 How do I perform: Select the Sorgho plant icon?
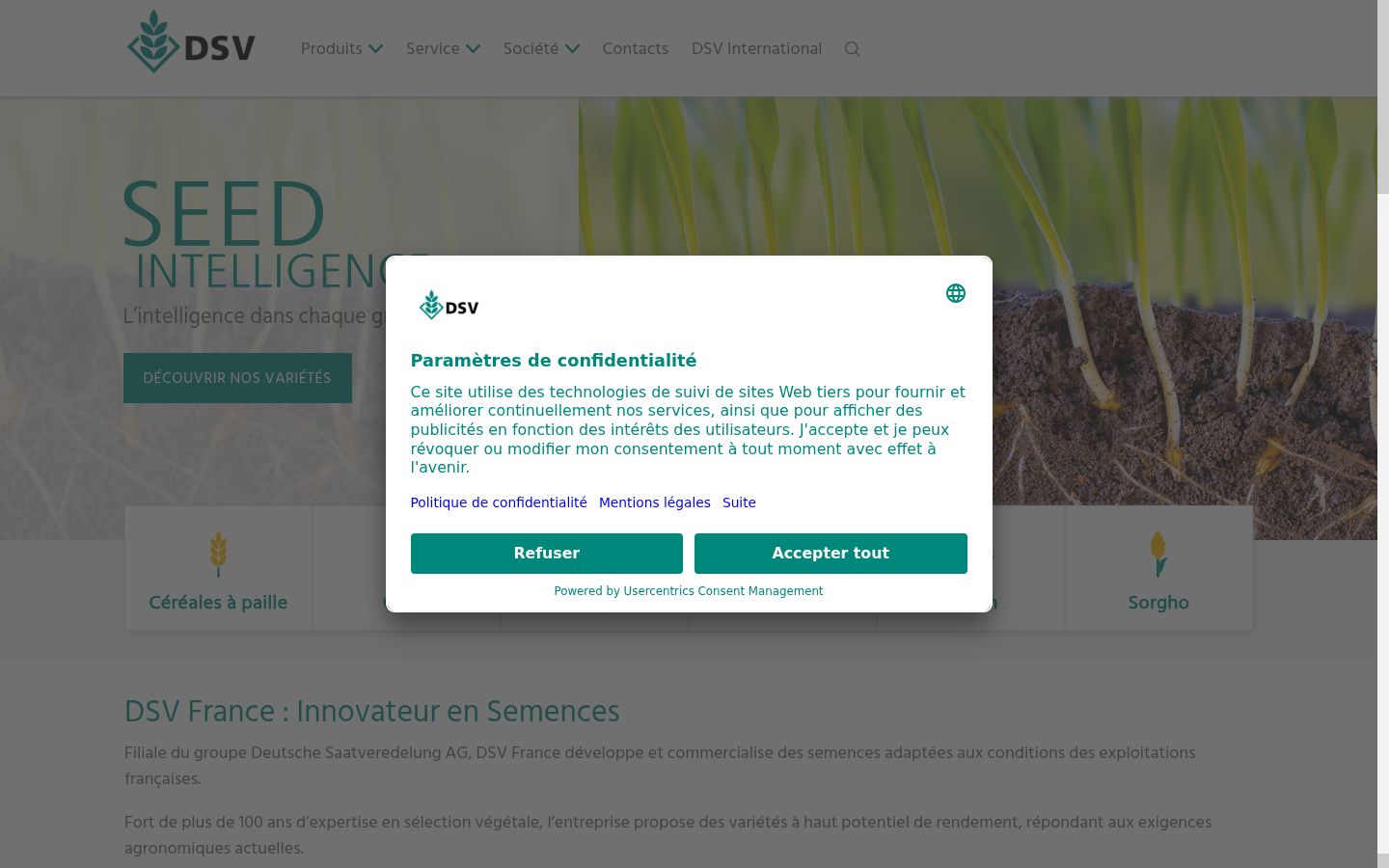(x=1158, y=555)
